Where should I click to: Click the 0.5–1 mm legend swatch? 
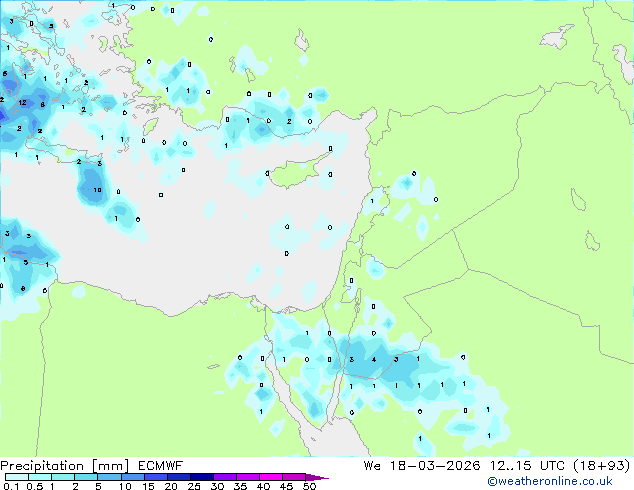[40, 477]
